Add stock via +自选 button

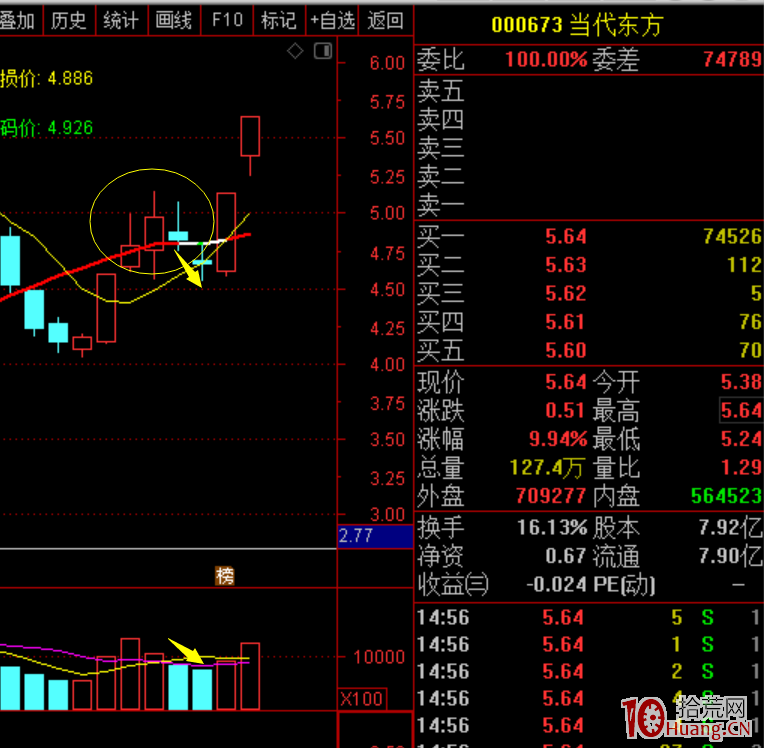click(x=332, y=20)
